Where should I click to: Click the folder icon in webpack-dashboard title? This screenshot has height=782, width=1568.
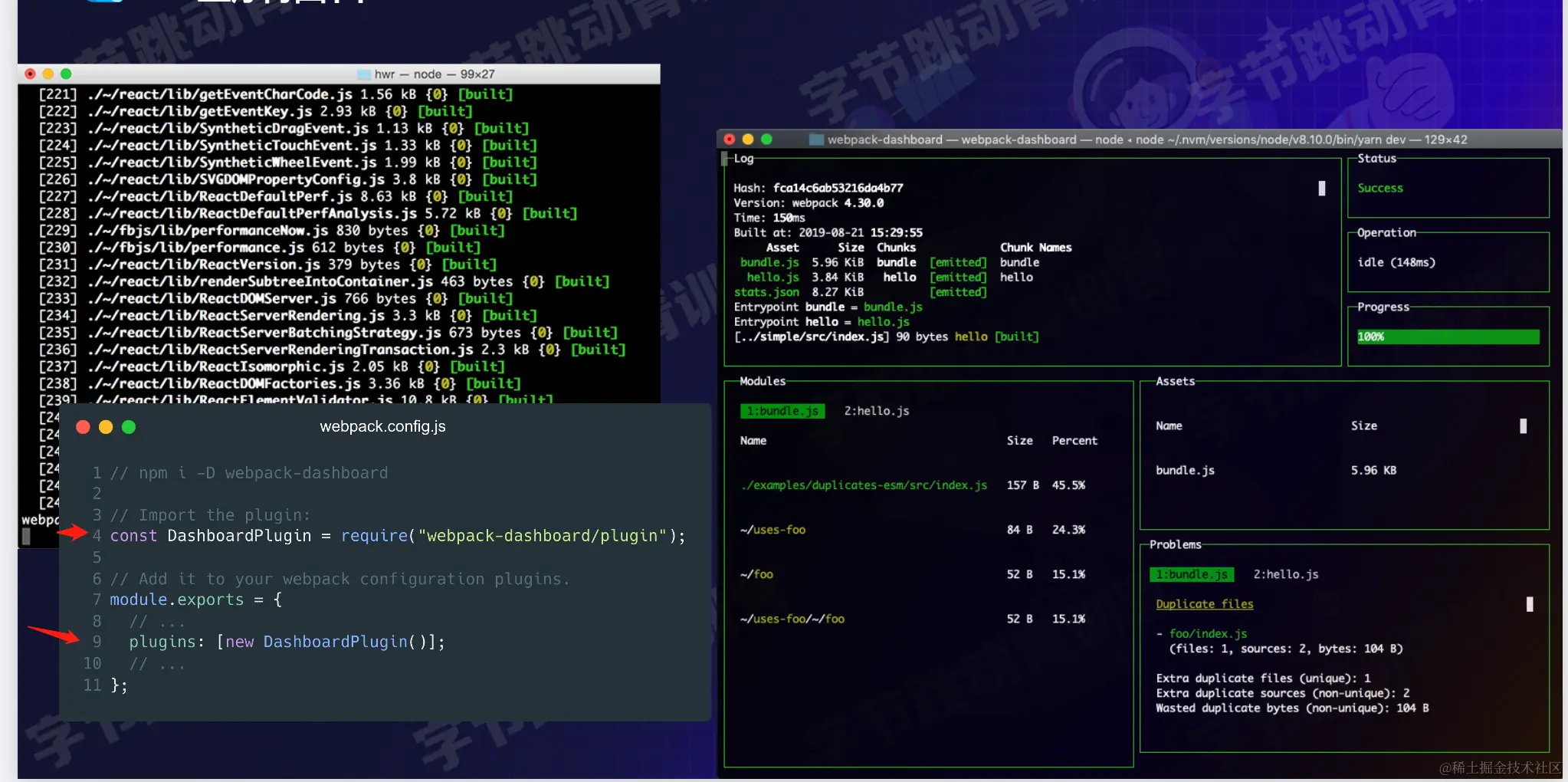point(816,140)
